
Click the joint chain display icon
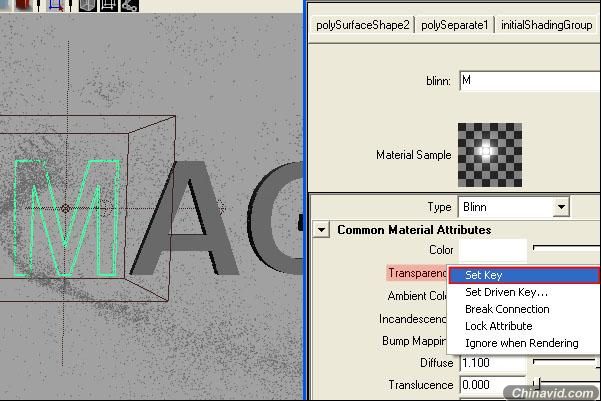point(130,5)
